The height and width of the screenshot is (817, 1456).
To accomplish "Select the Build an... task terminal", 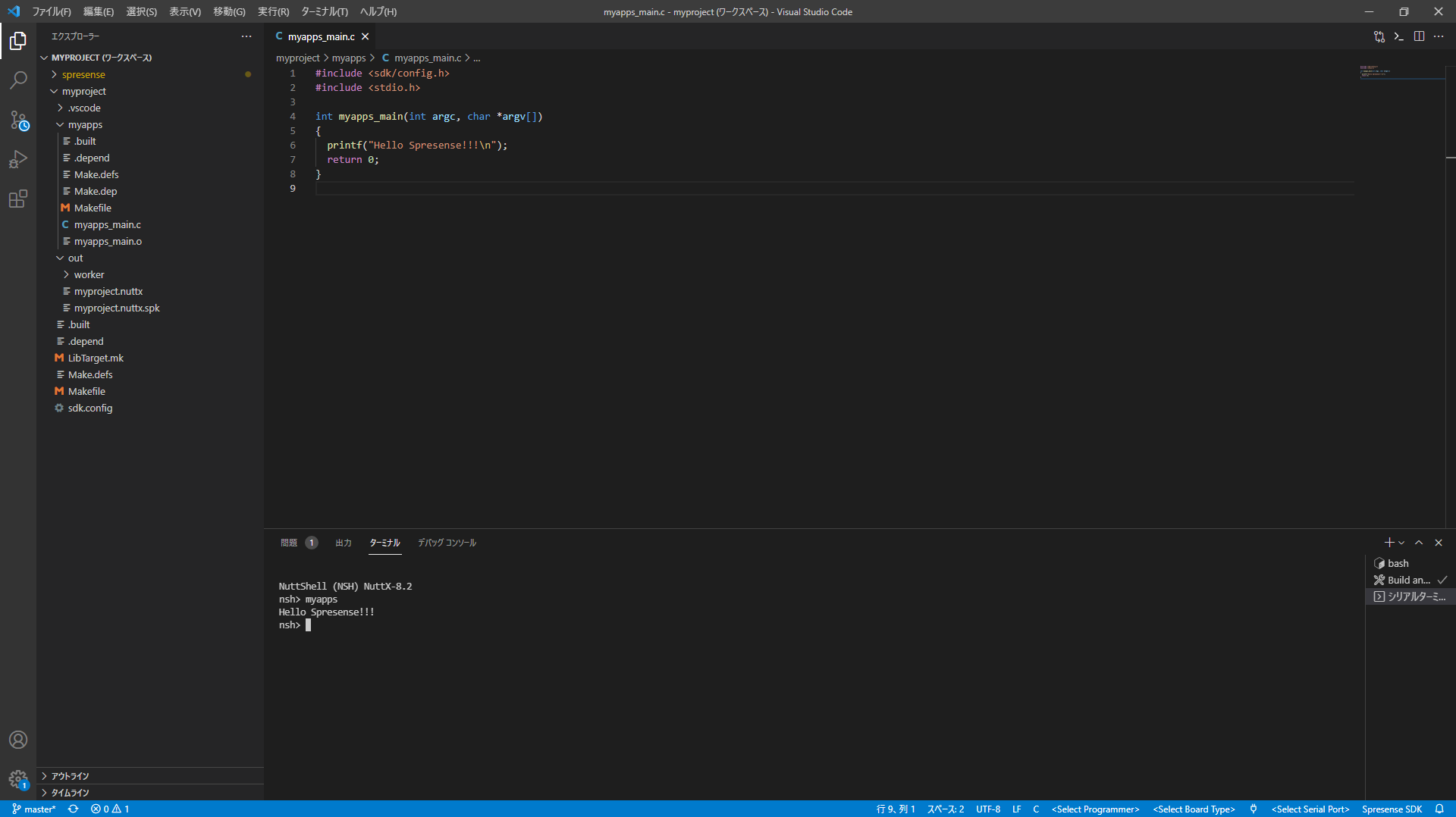I will (x=1410, y=580).
